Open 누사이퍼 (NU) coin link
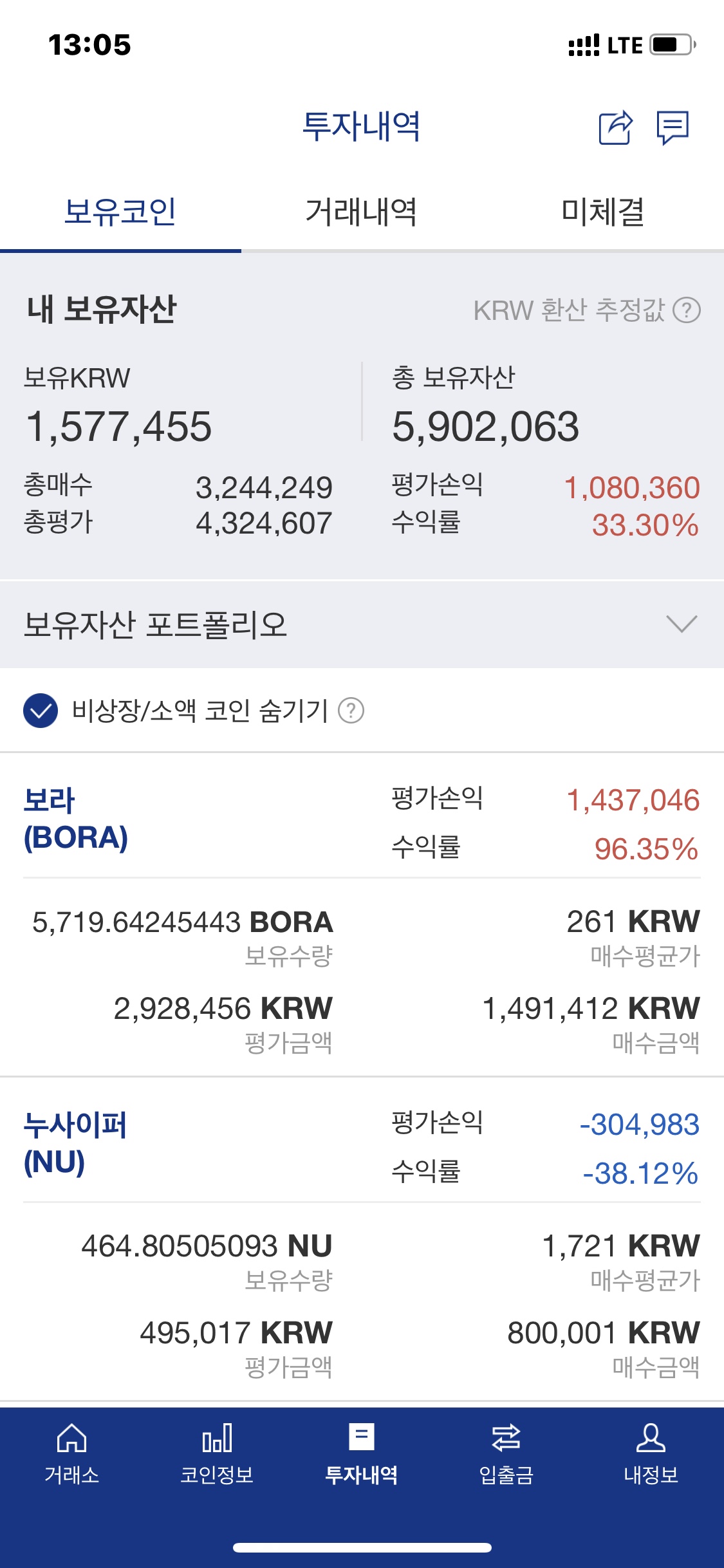 point(75,1143)
